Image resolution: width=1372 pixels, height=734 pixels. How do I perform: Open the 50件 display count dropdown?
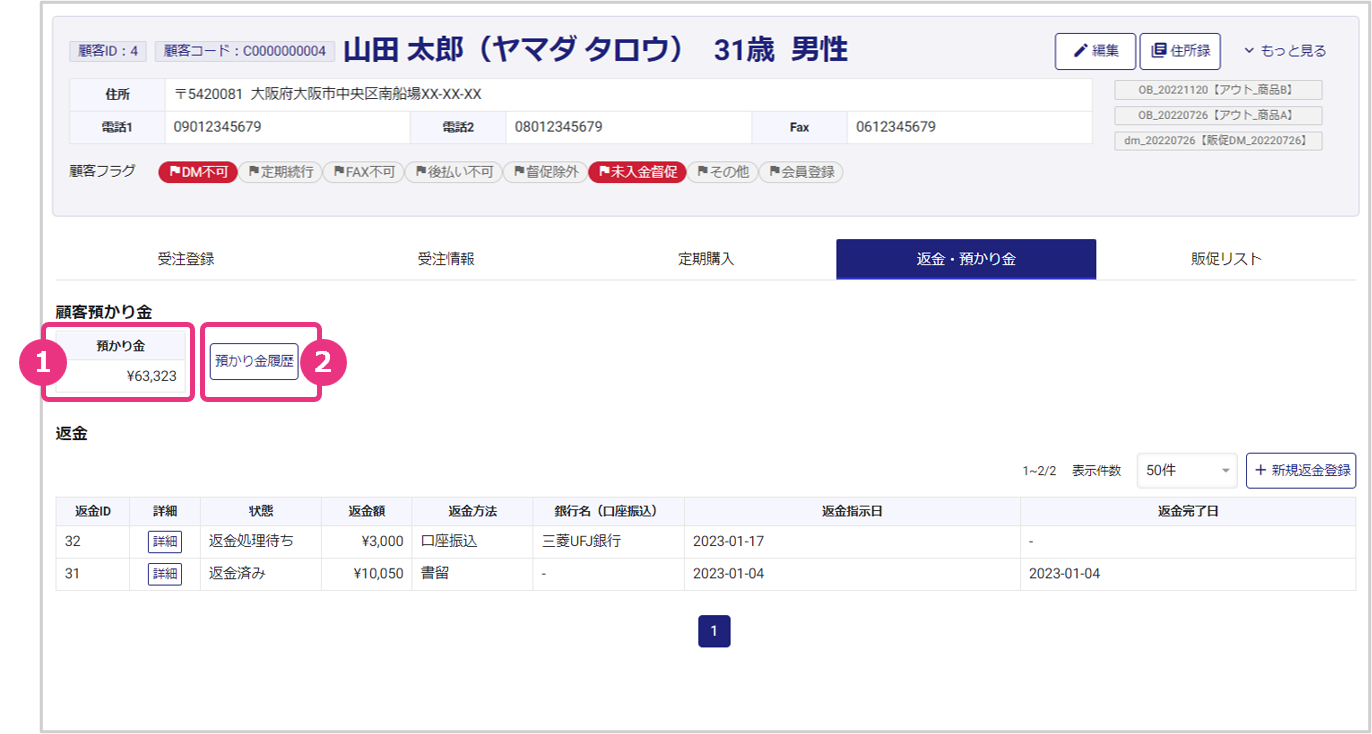[1186, 470]
